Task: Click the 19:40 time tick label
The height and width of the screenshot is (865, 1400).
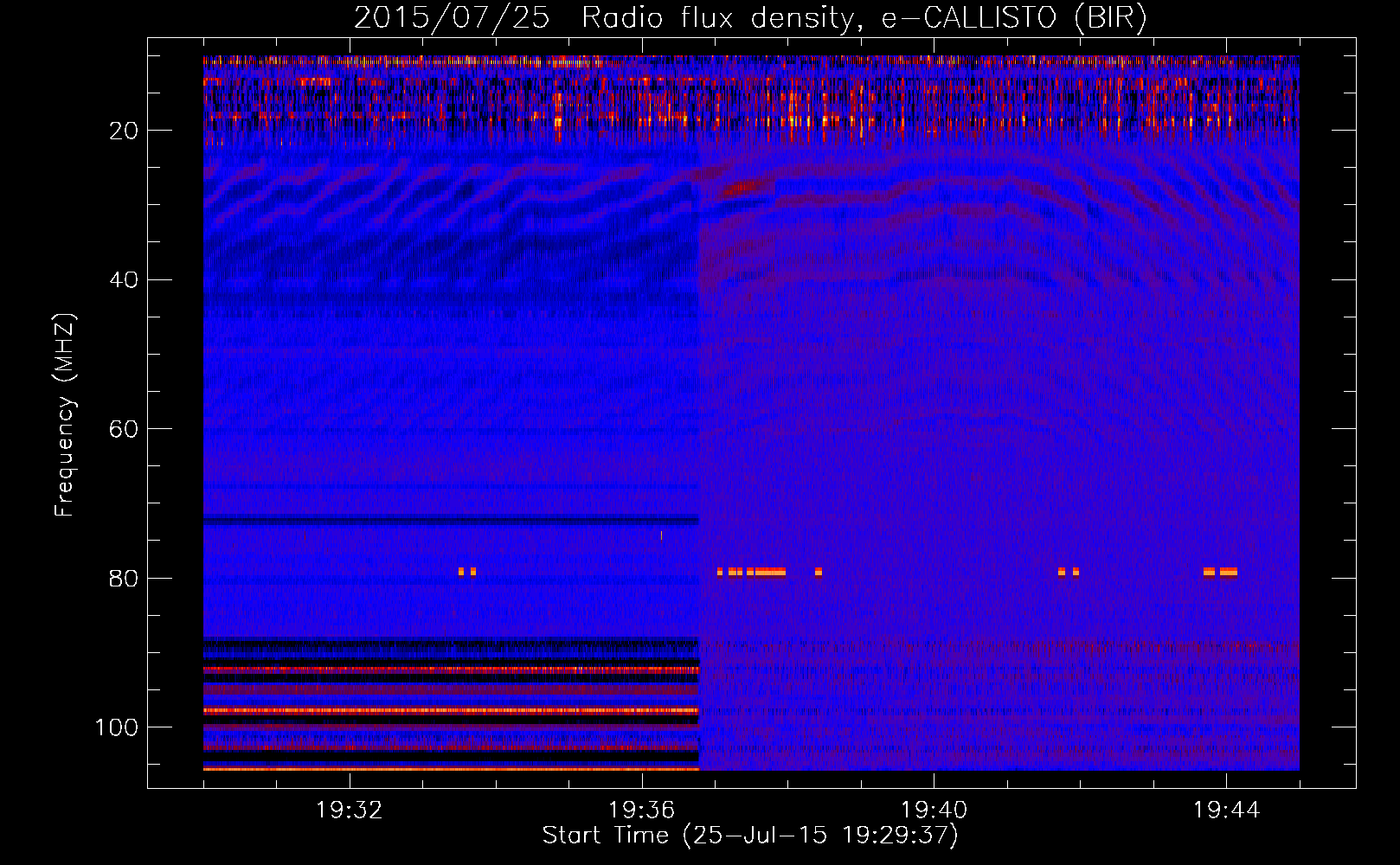Action: (x=934, y=811)
